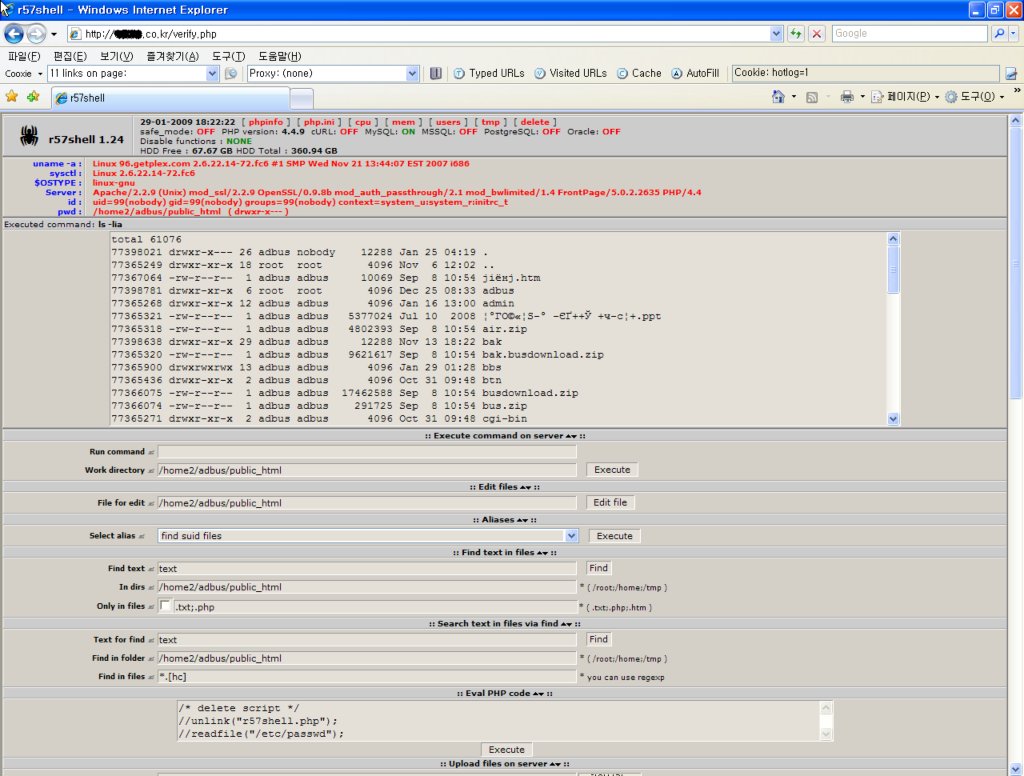Open the Tools gear menu in command bar
The width and height of the screenshot is (1024, 776).
point(974,97)
